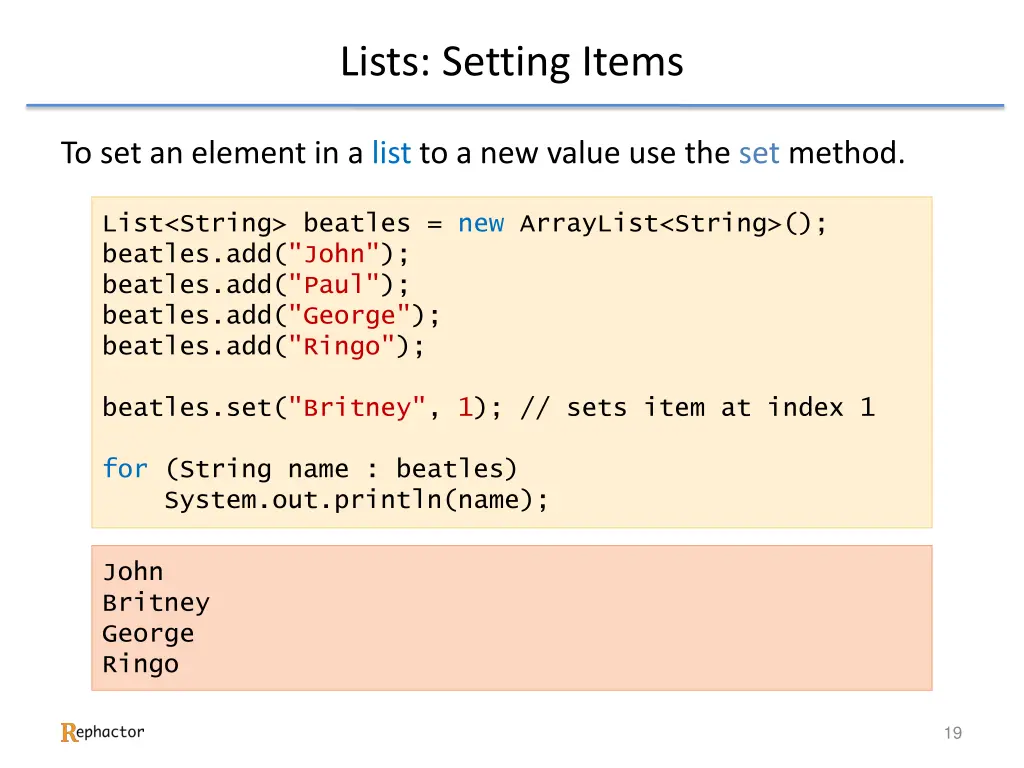
Task: Click the comment '// sets item at index 1'
Action: pos(697,408)
